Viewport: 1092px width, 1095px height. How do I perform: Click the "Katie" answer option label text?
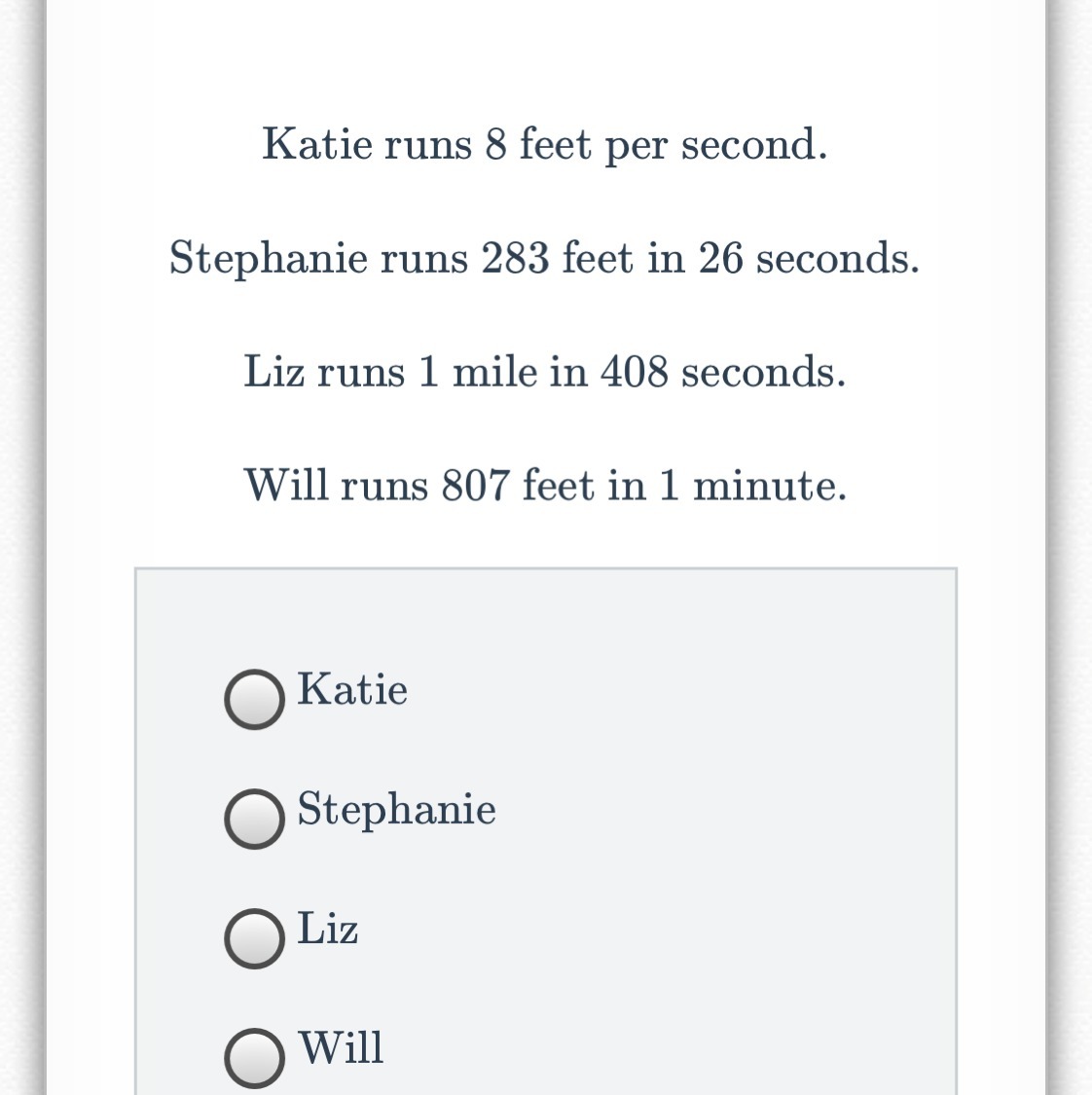coord(352,689)
